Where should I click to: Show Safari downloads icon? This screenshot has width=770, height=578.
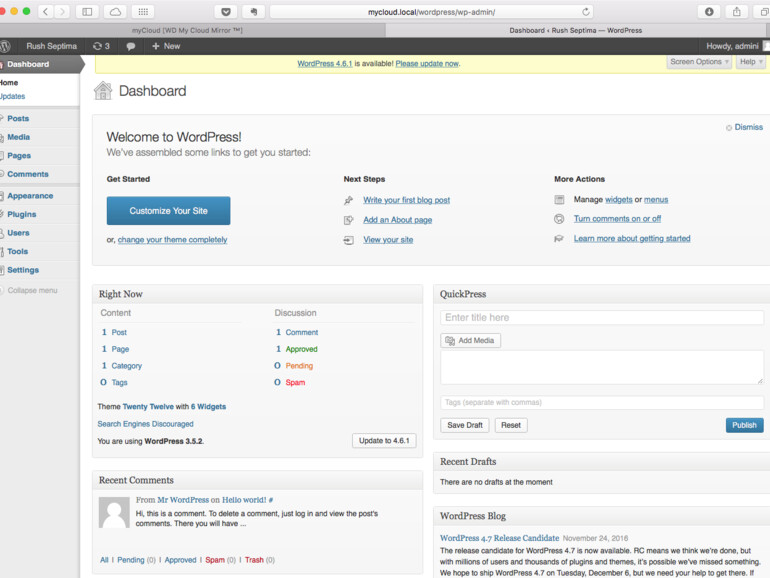pos(709,12)
